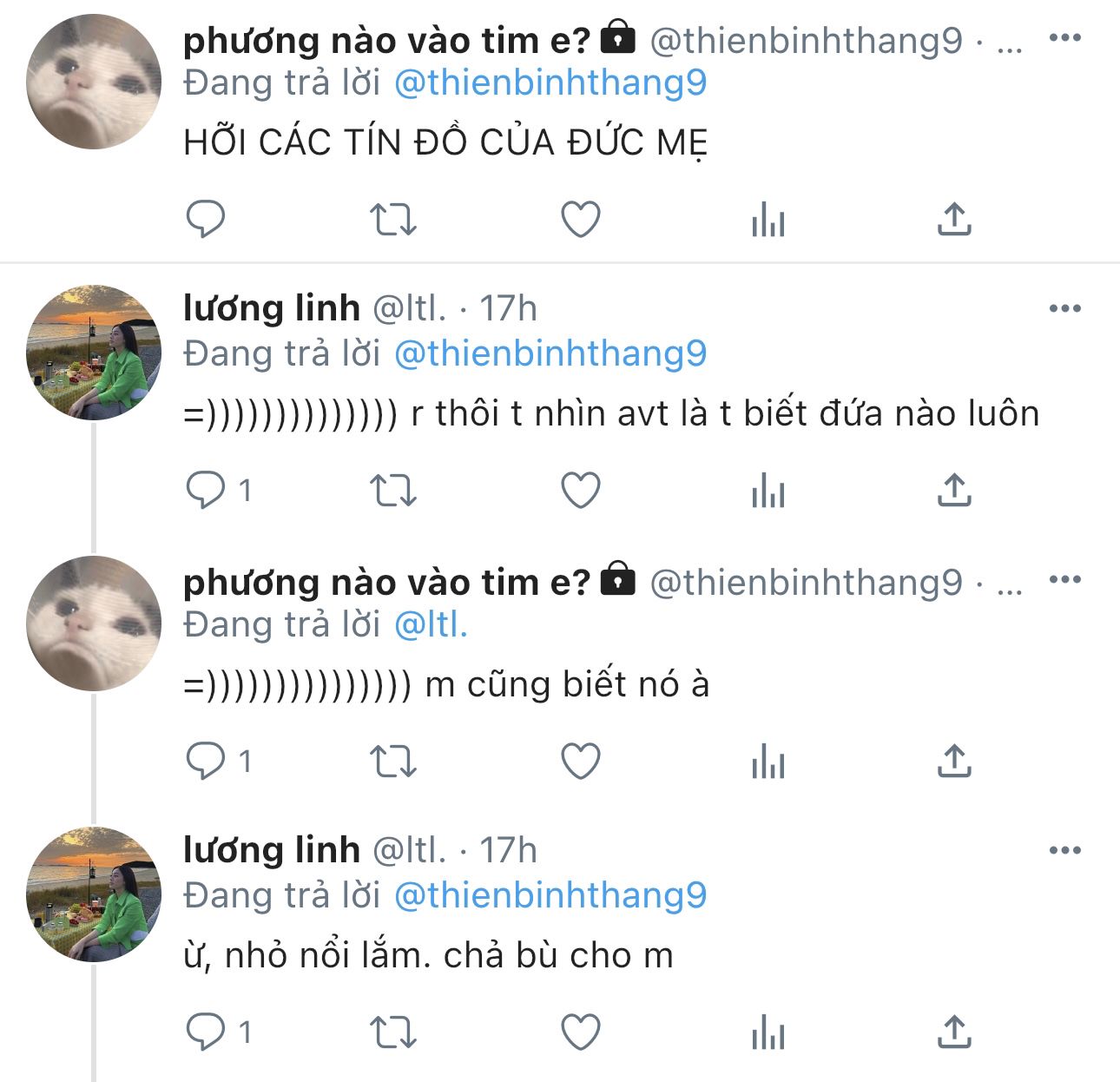Open the @ltl. mention link
The image size is (1120, 1082).
click(431, 625)
